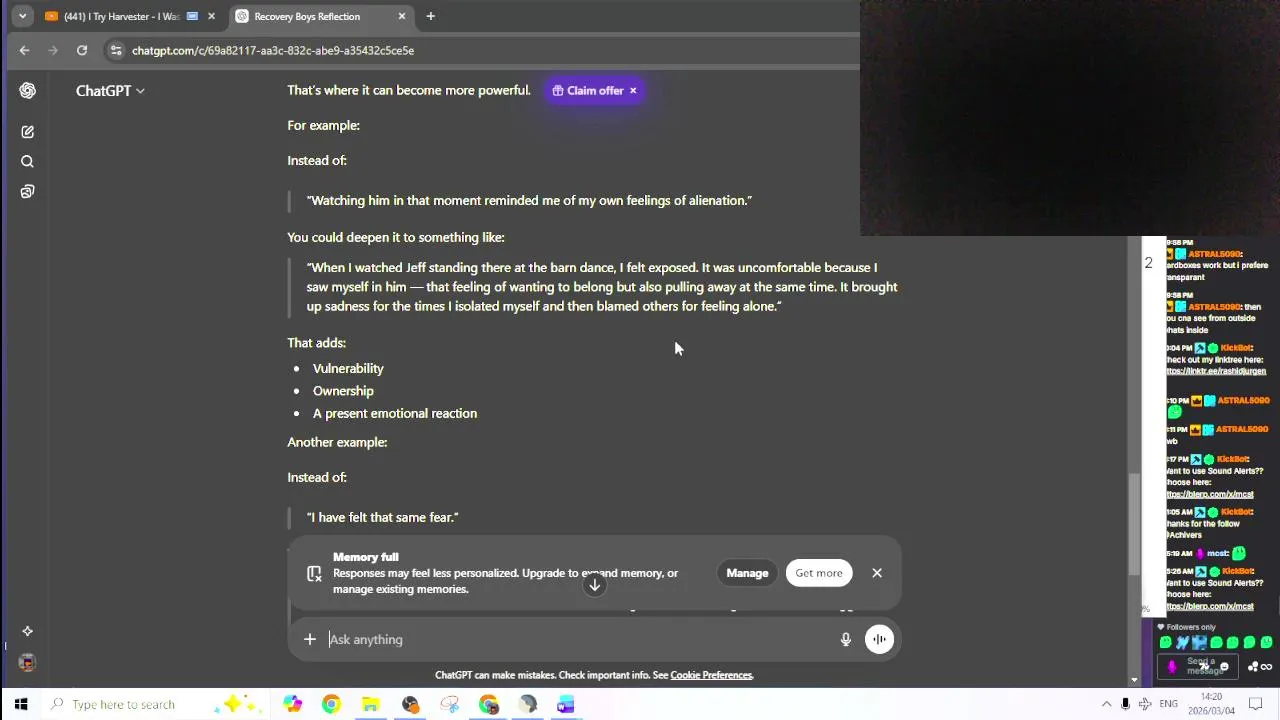
Task: Focus the Ask anything message field
Action: (578, 640)
